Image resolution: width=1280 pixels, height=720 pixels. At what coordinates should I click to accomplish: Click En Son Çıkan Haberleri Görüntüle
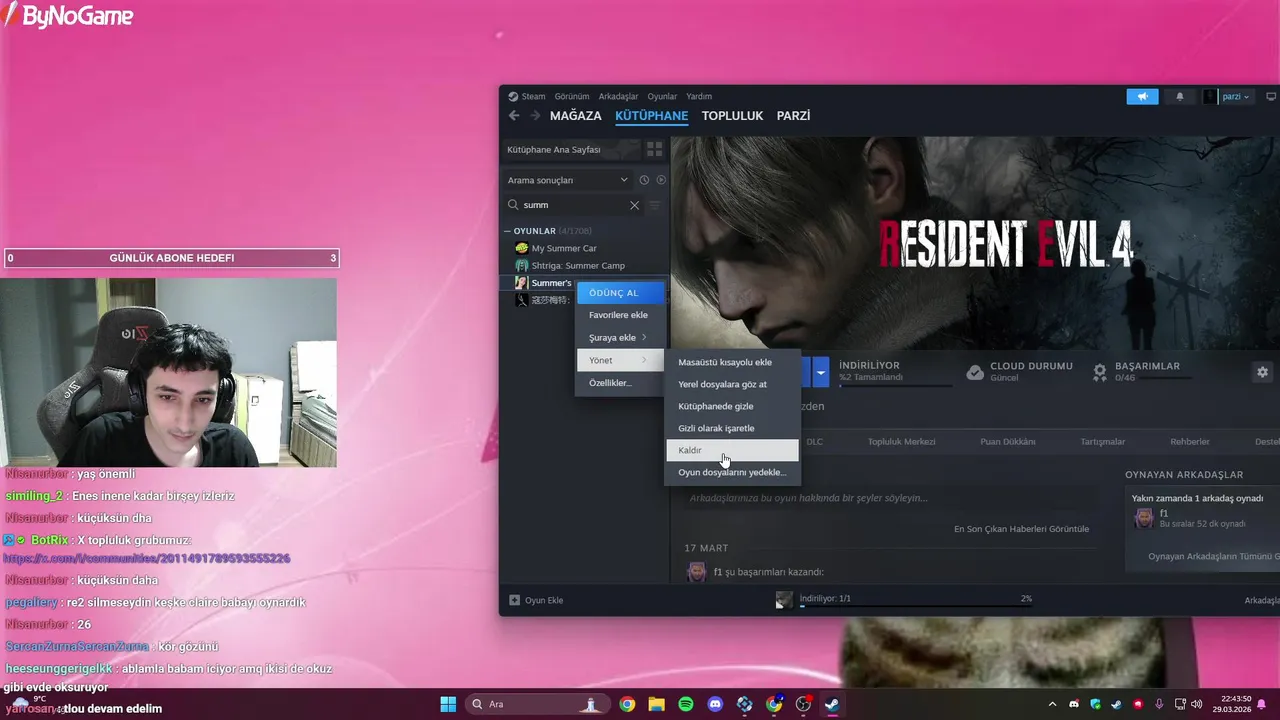tap(1021, 528)
